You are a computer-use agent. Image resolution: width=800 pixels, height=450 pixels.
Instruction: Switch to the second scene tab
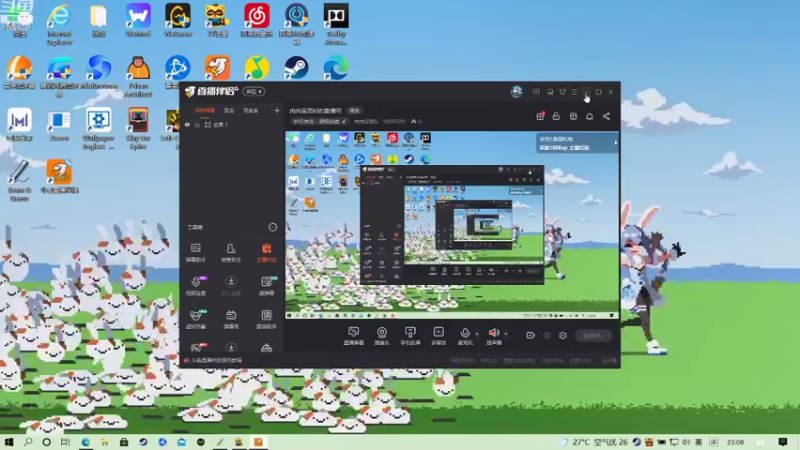coord(229,110)
